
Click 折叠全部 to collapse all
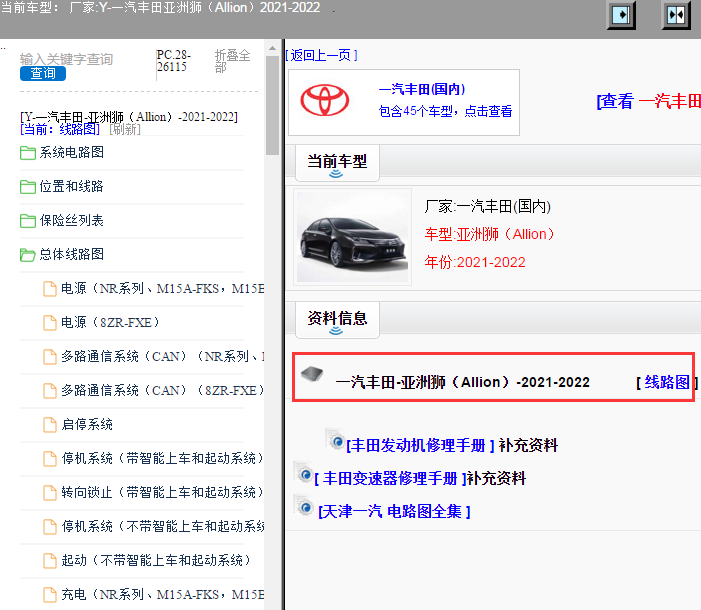(232, 61)
